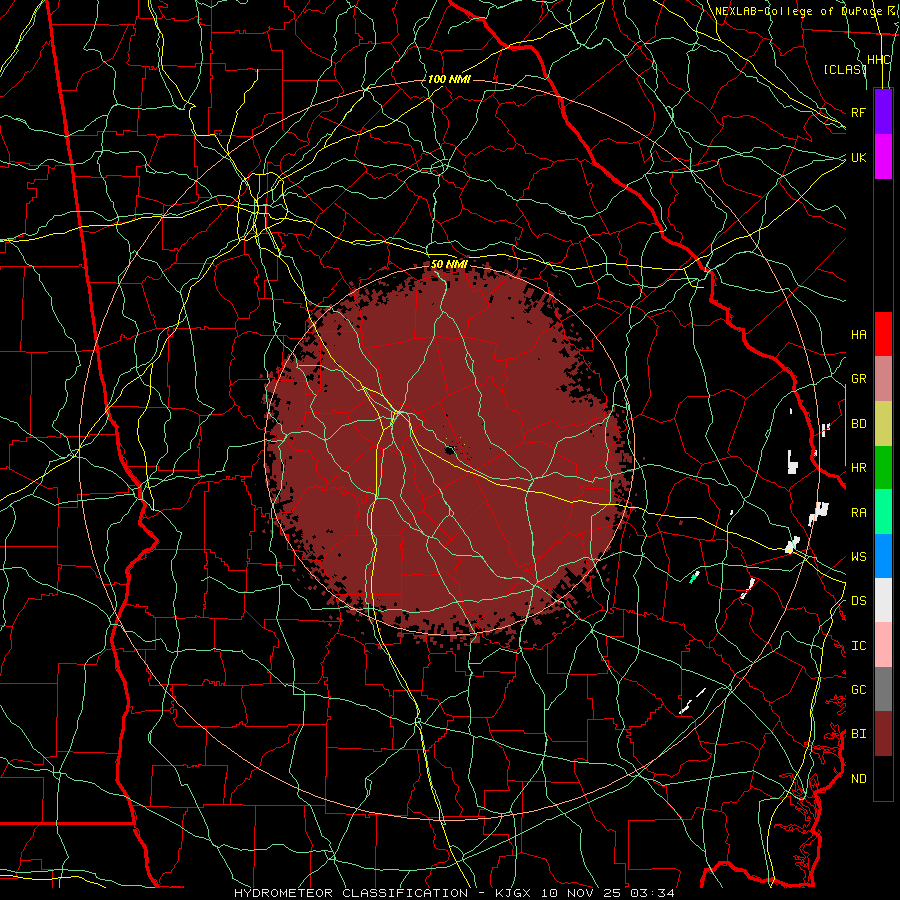
Task: Click the IC legend label
Action: [858, 645]
